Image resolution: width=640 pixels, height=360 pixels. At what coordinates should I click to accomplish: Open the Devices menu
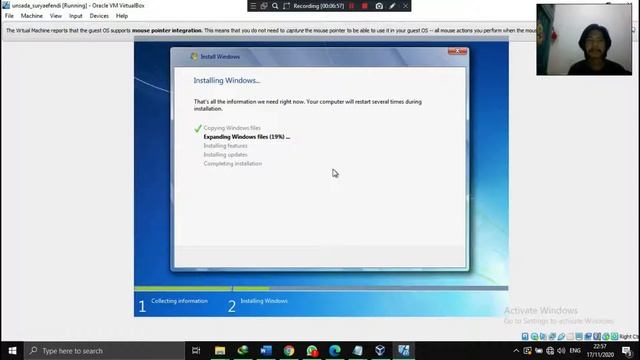[x=99, y=16]
